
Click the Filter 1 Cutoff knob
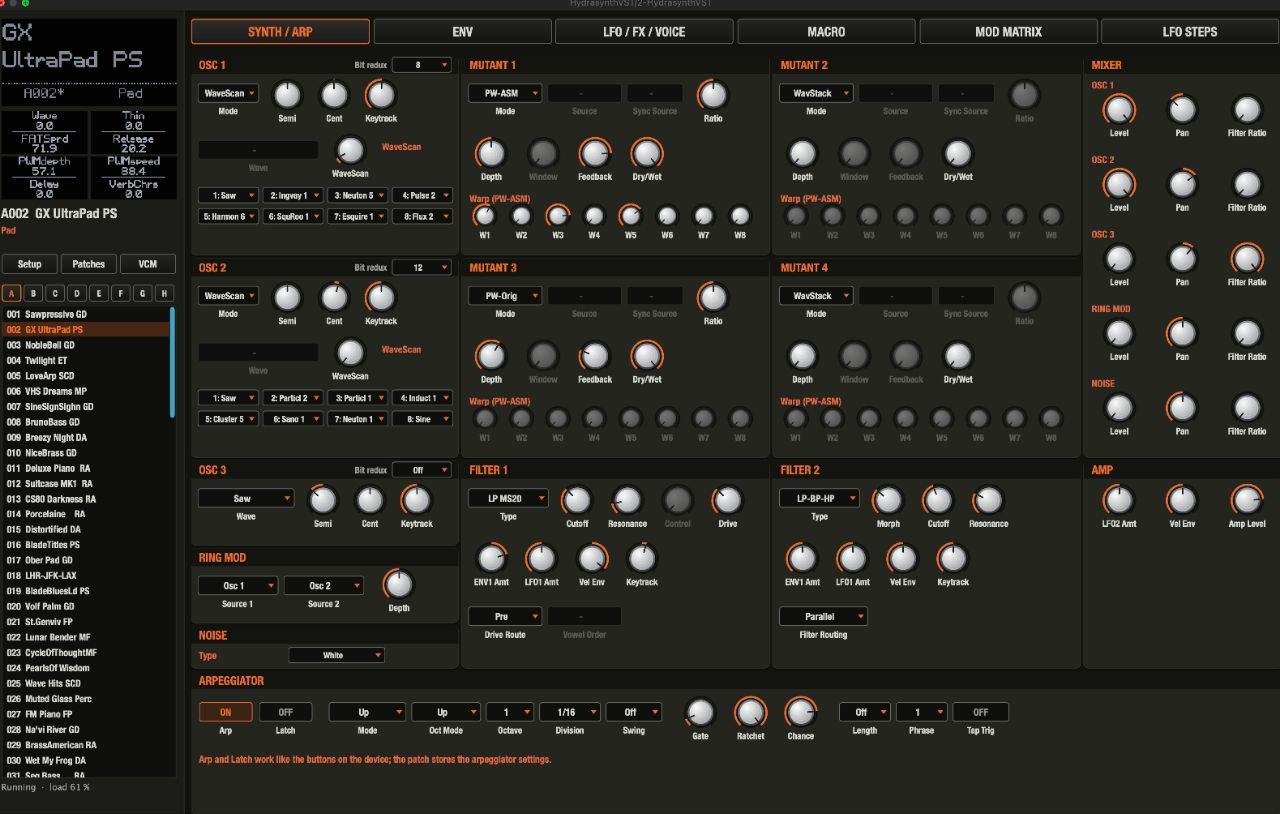[x=577, y=500]
